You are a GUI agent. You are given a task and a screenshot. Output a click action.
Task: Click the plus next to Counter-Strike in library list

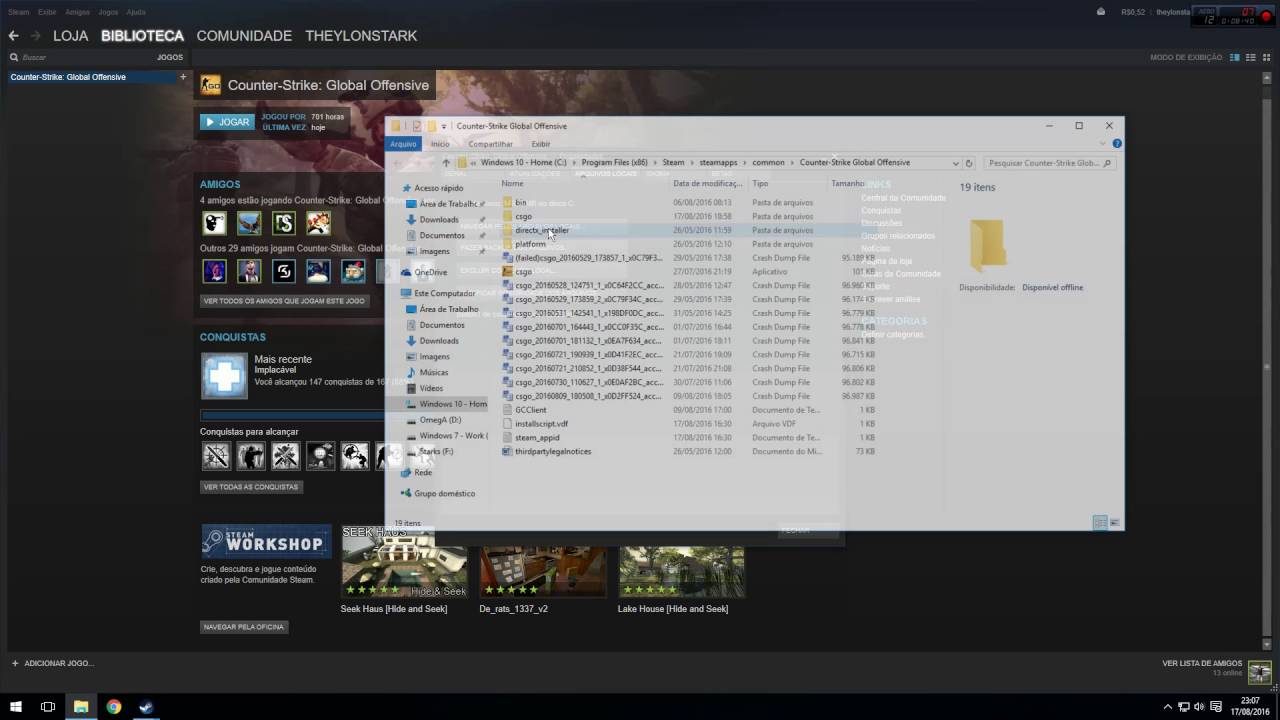(x=182, y=77)
